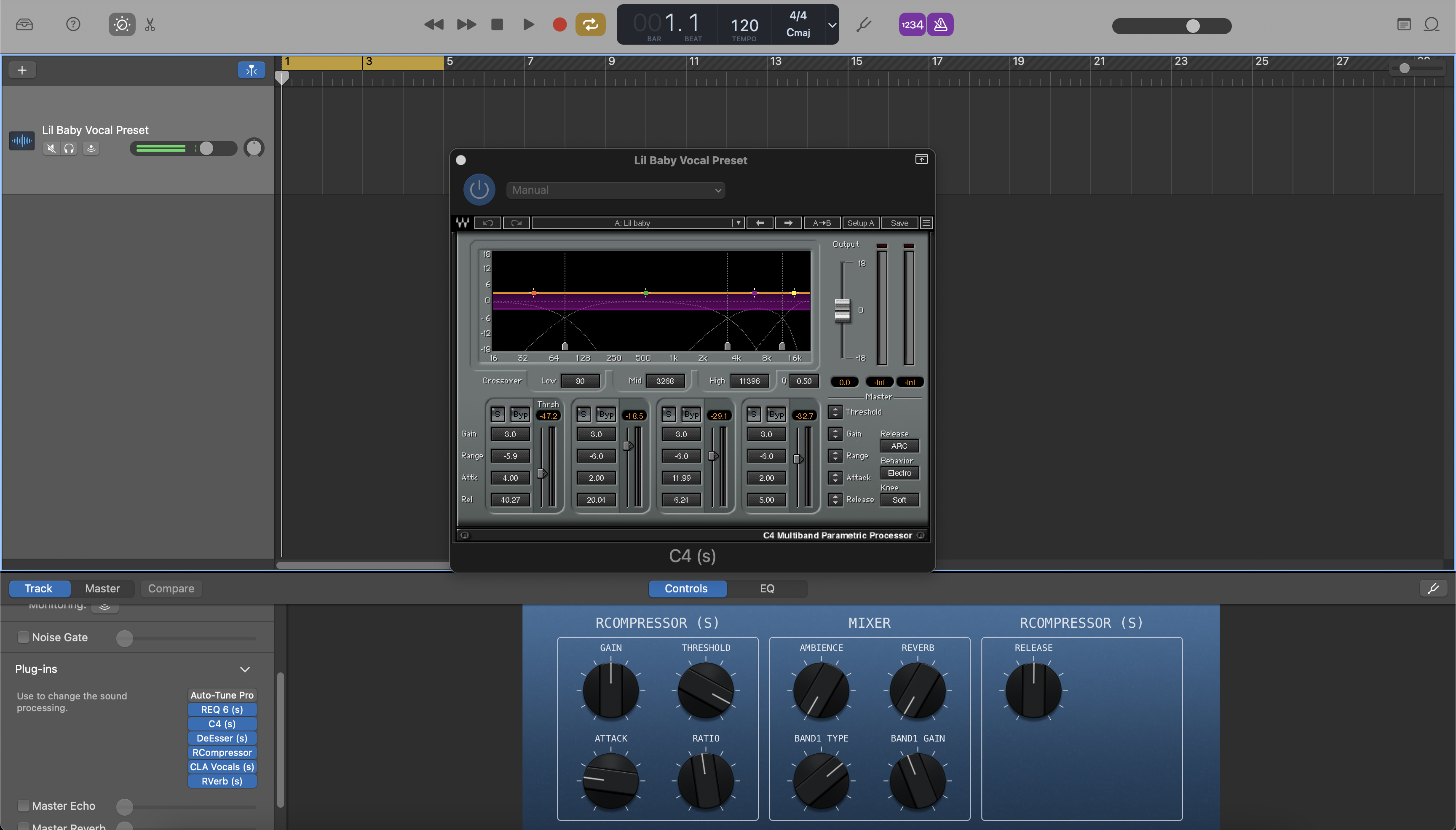Viewport: 1456px width, 830px height.
Task: Enable the Noise Gate checkbox
Action: (x=23, y=637)
